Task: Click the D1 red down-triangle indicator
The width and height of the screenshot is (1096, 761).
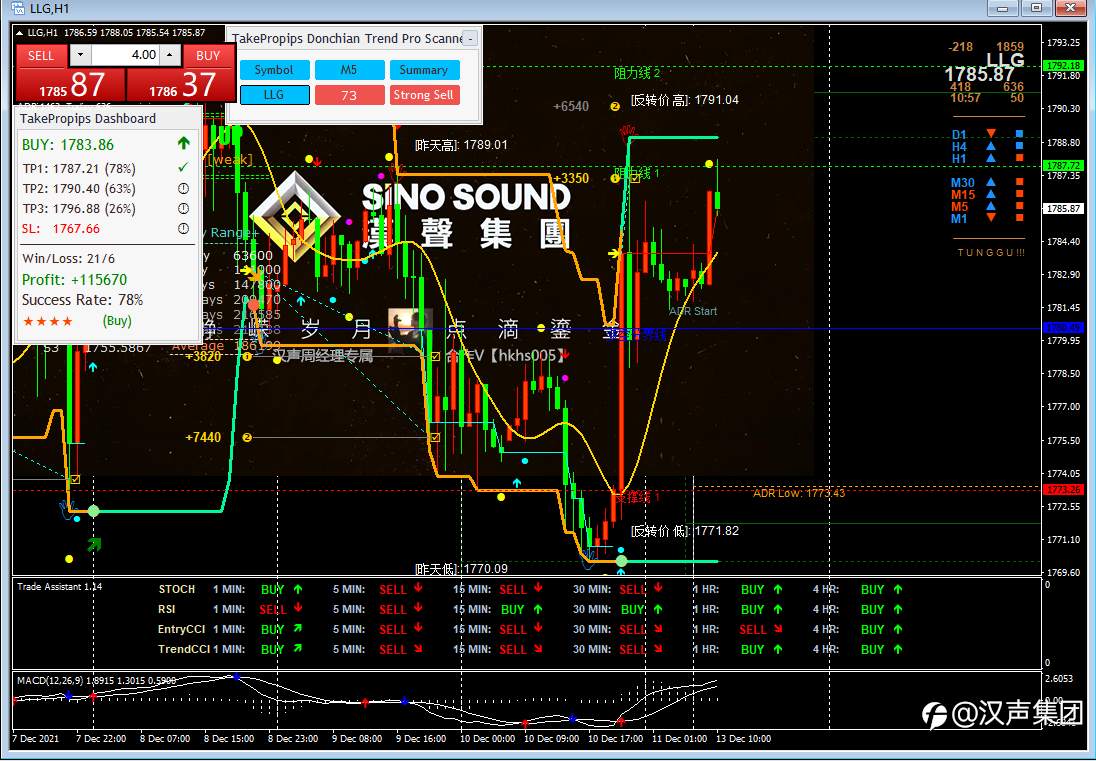Action: click(x=991, y=133)
